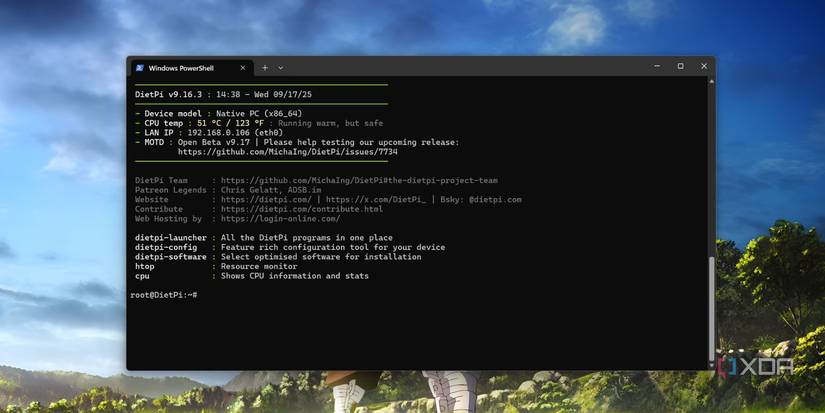Click 'Running warm, but safe' text
This screenshot has width=825, height=413.
pyautogui.click(x=330, y=123)
